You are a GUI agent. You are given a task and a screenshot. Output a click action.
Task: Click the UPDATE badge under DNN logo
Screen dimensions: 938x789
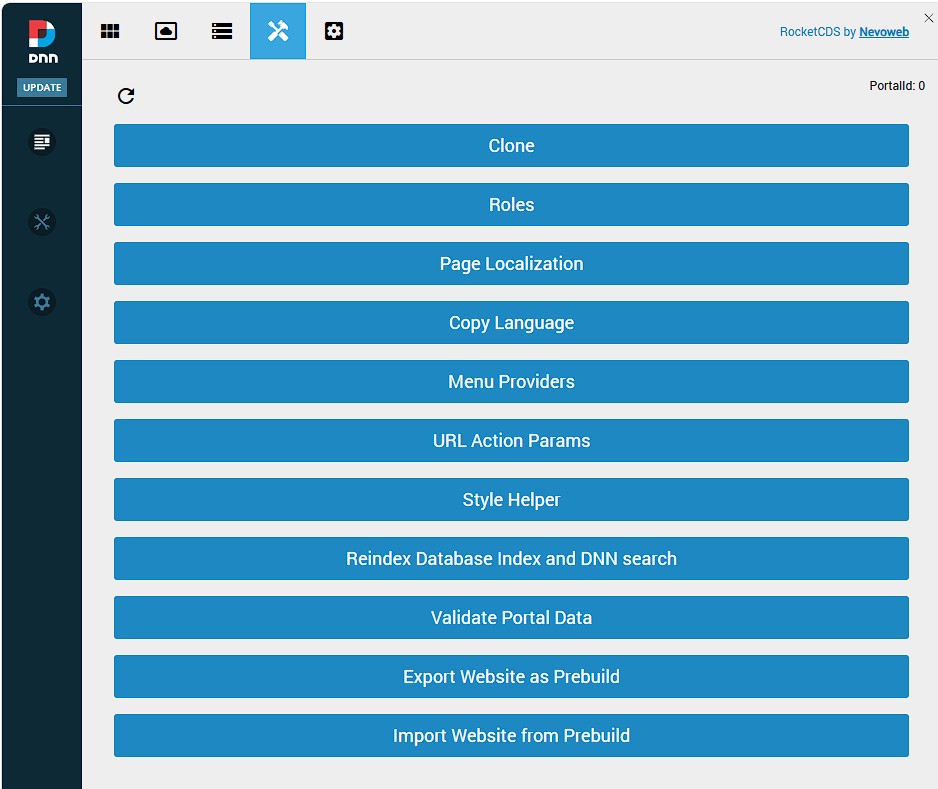(42, 87)
